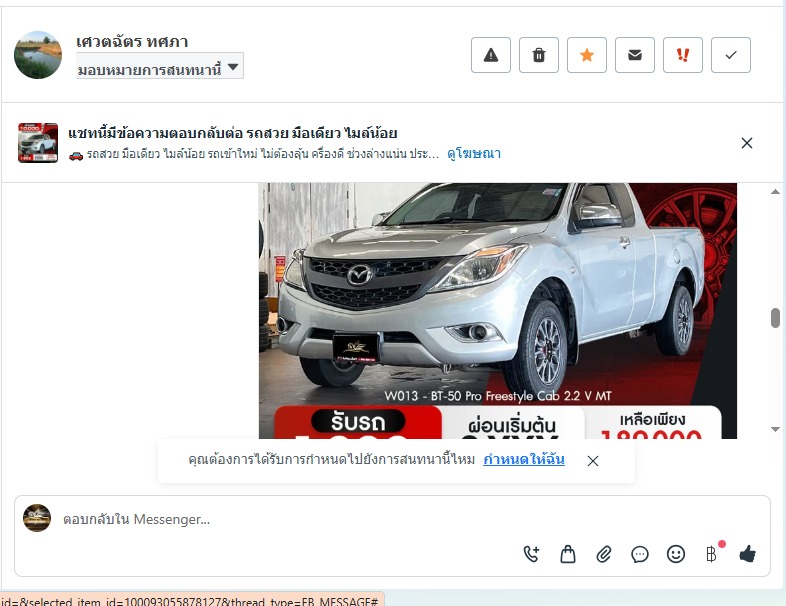Mark conversation done with checkmark button

coord(731,55)
